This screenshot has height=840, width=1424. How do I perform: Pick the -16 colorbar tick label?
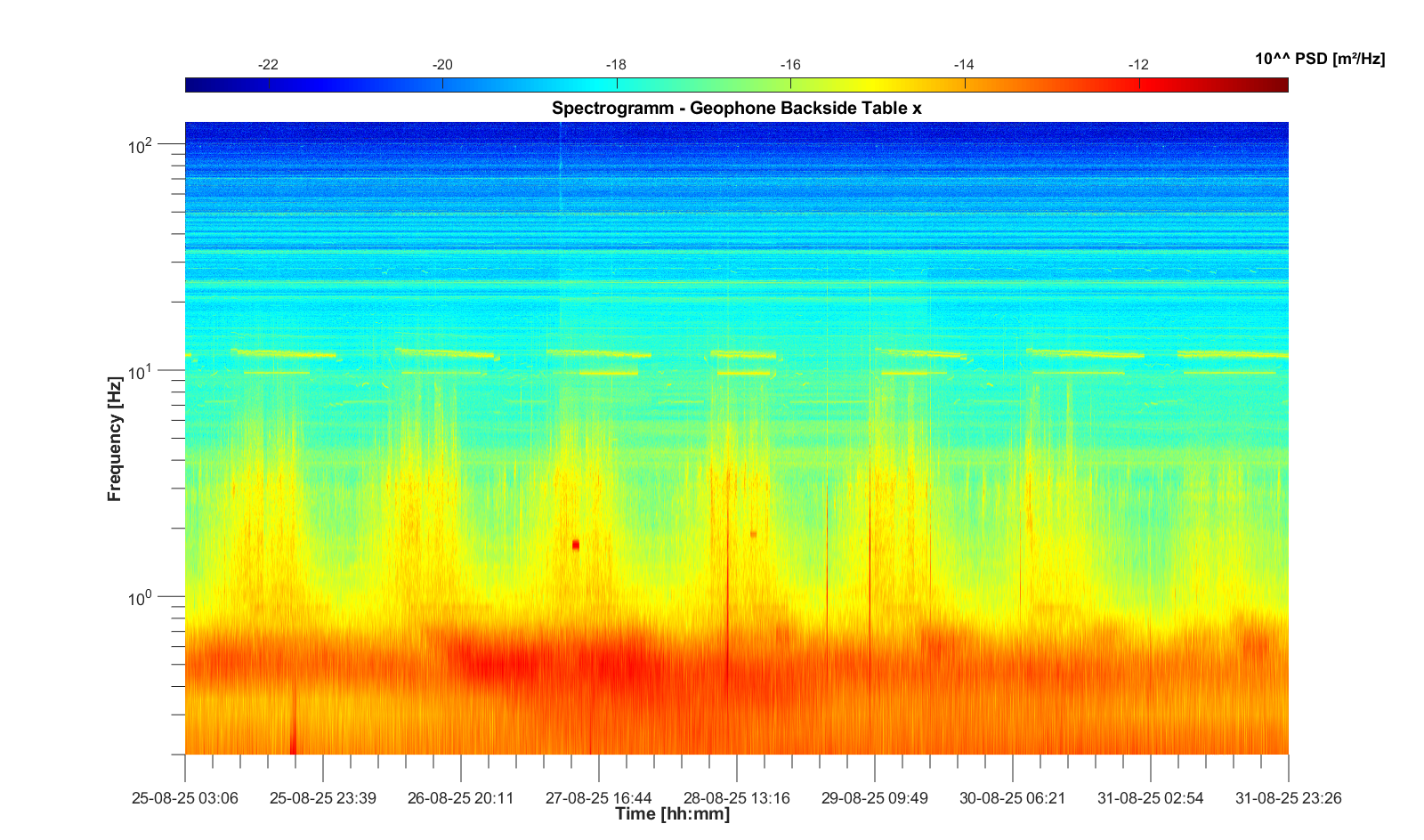tap(790, 65)
